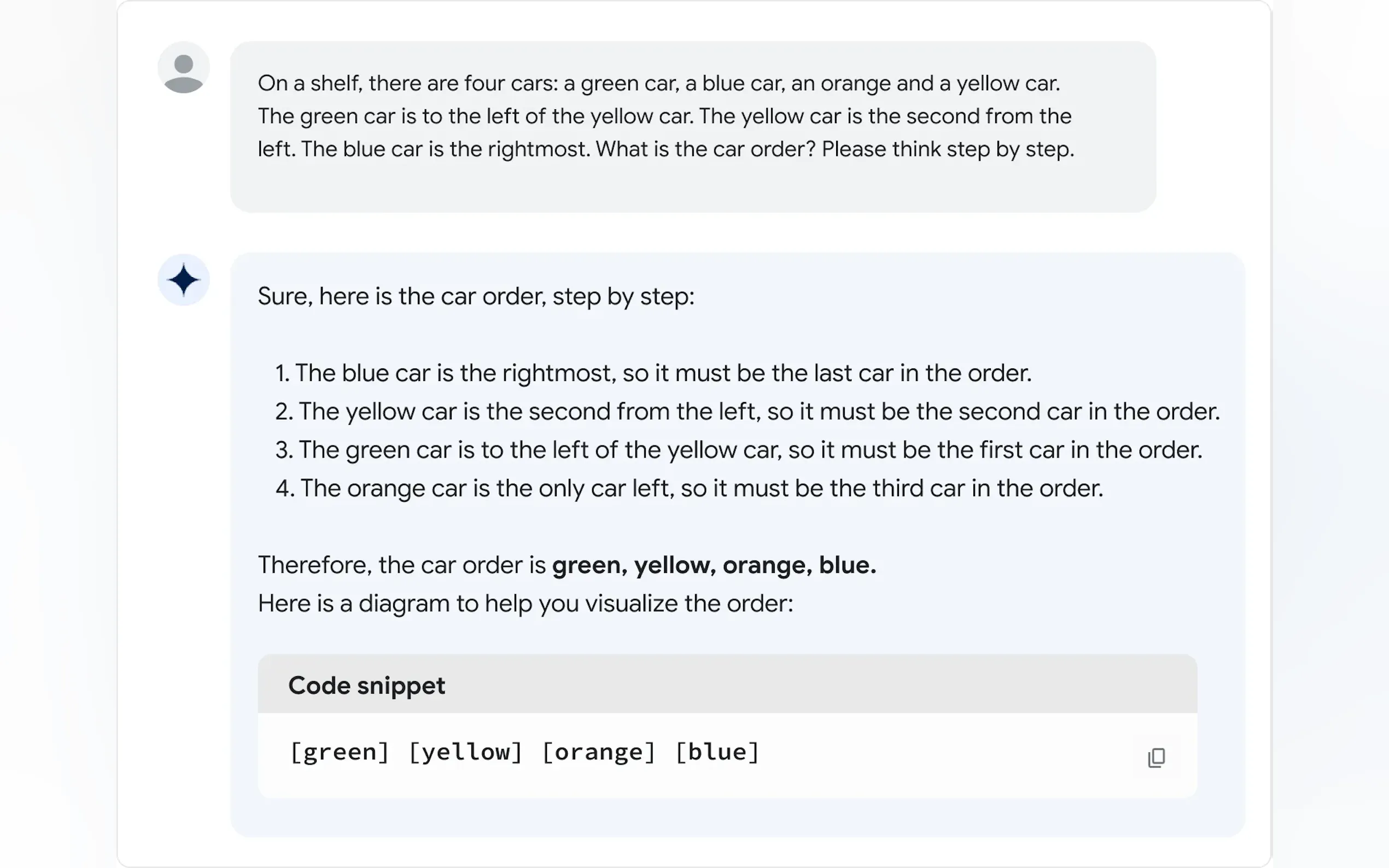Click "[orange]" in the code block

tap(598, 752)
